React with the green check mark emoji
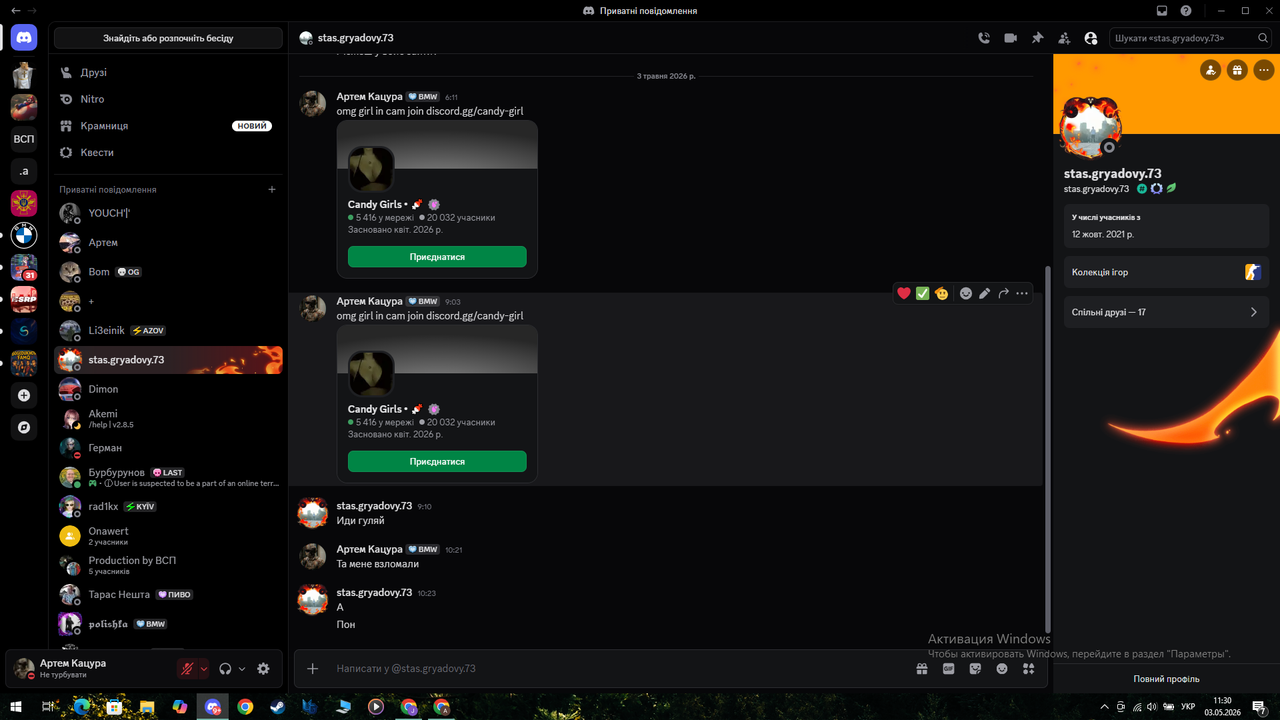 pos(923,293)
